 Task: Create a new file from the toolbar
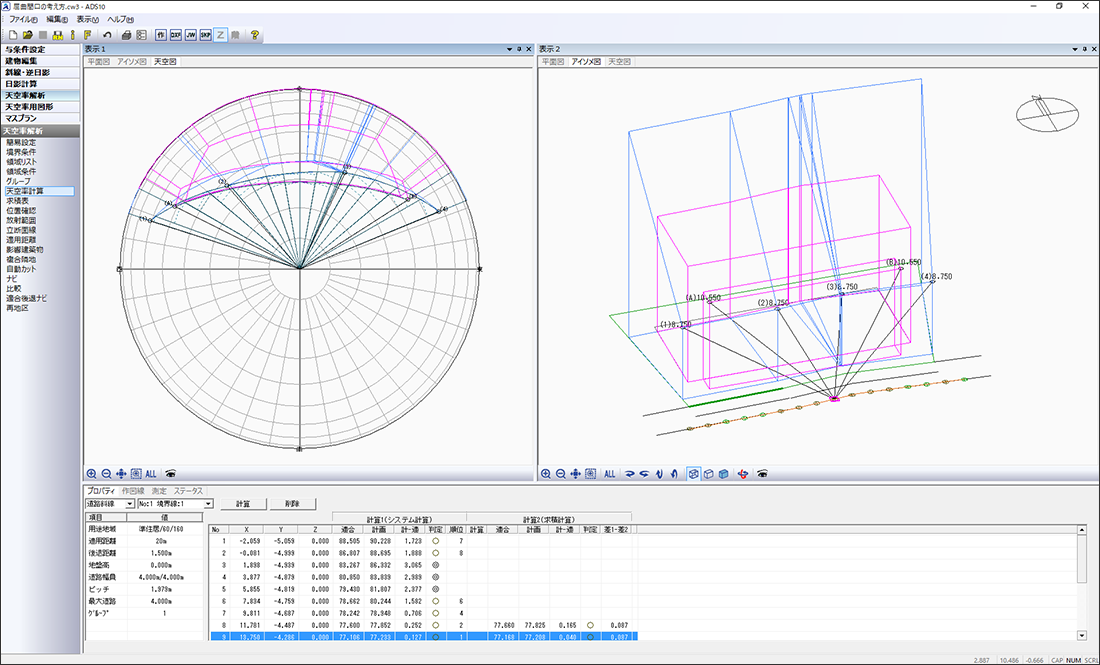13,34
